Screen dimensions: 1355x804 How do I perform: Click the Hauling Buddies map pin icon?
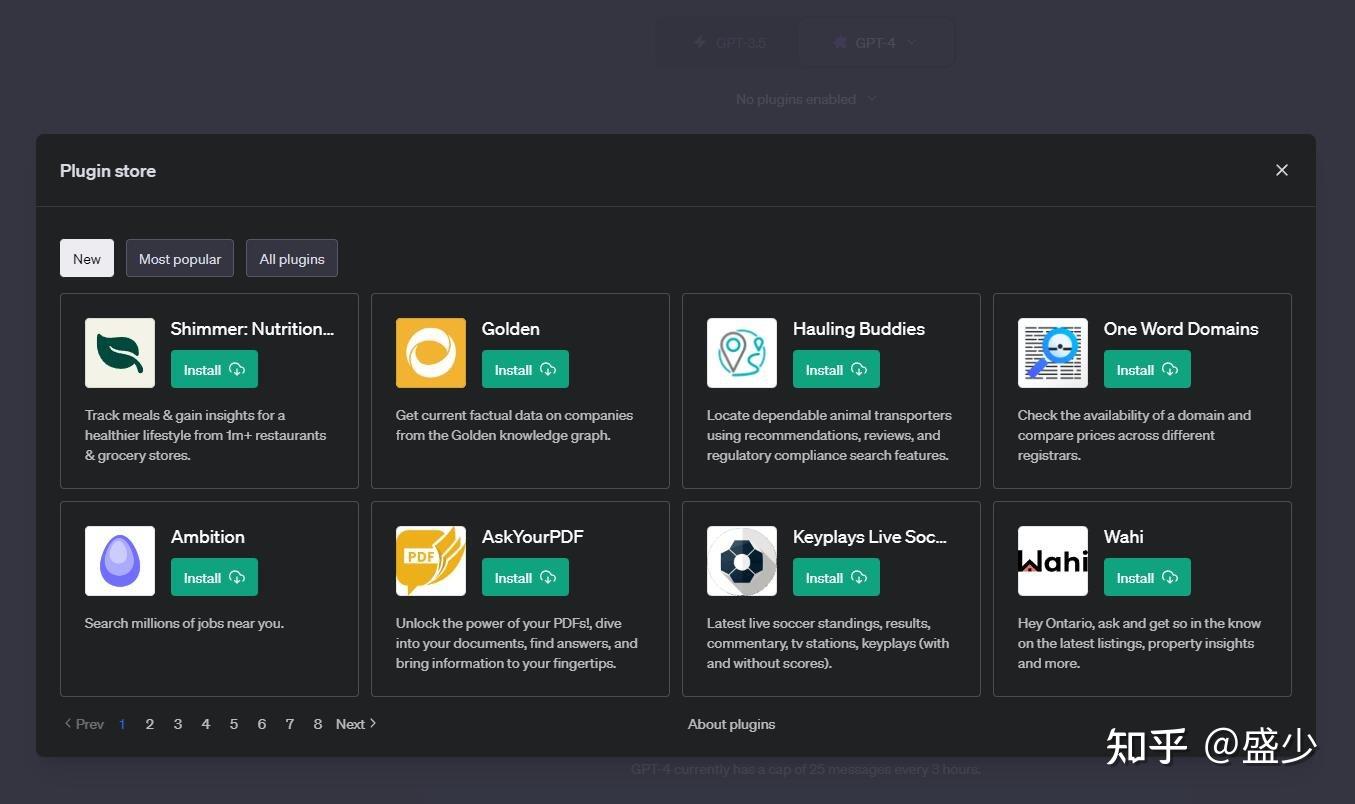[x=742, y=353]
